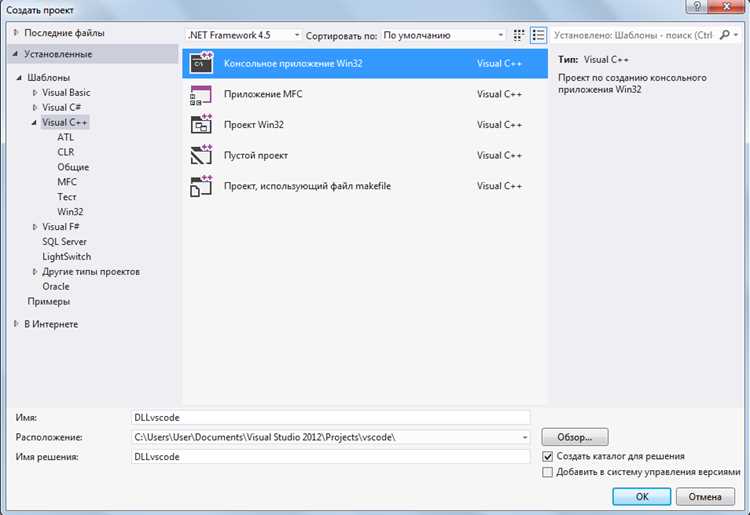Choose the makefile project template icon
Viewport: 750px width, 515px height.
(x=201, y=186)
